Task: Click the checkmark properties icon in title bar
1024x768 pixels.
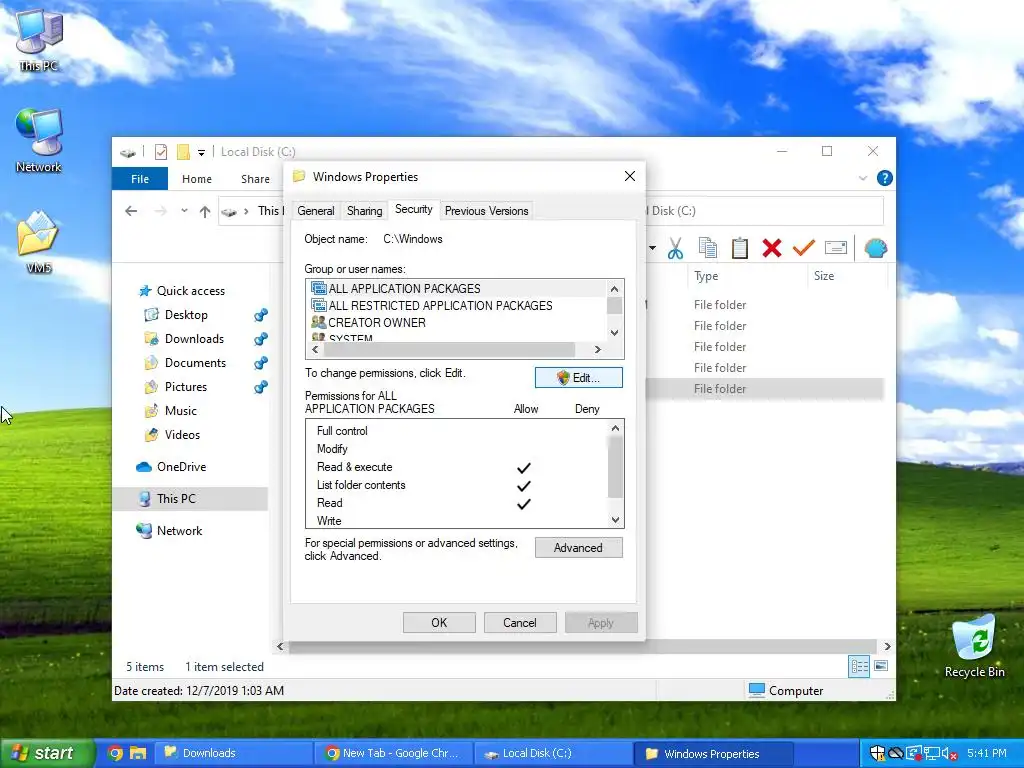Action: coord(161,152)
